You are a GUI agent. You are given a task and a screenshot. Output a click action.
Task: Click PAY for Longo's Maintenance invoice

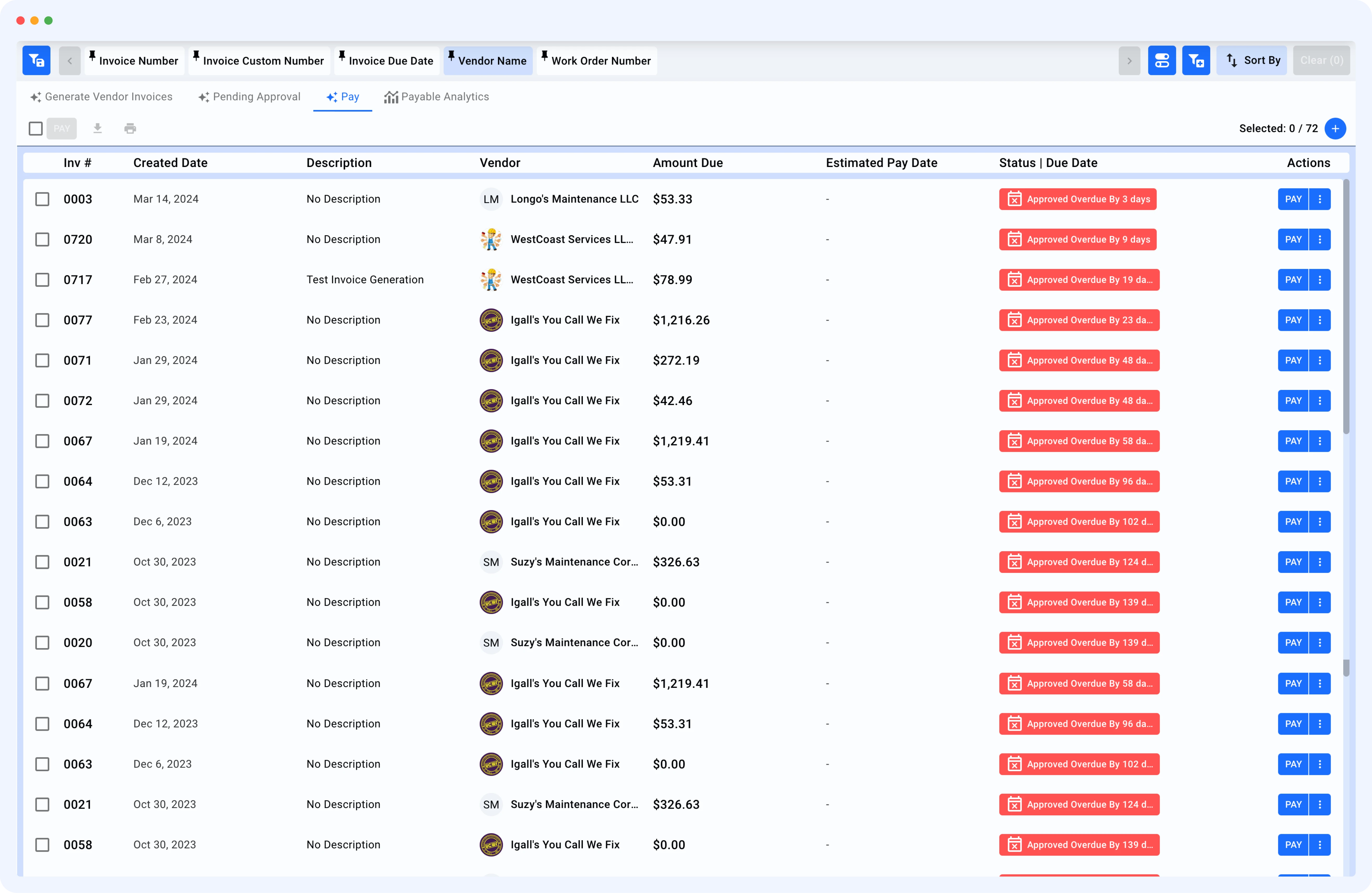point(1293,199)
